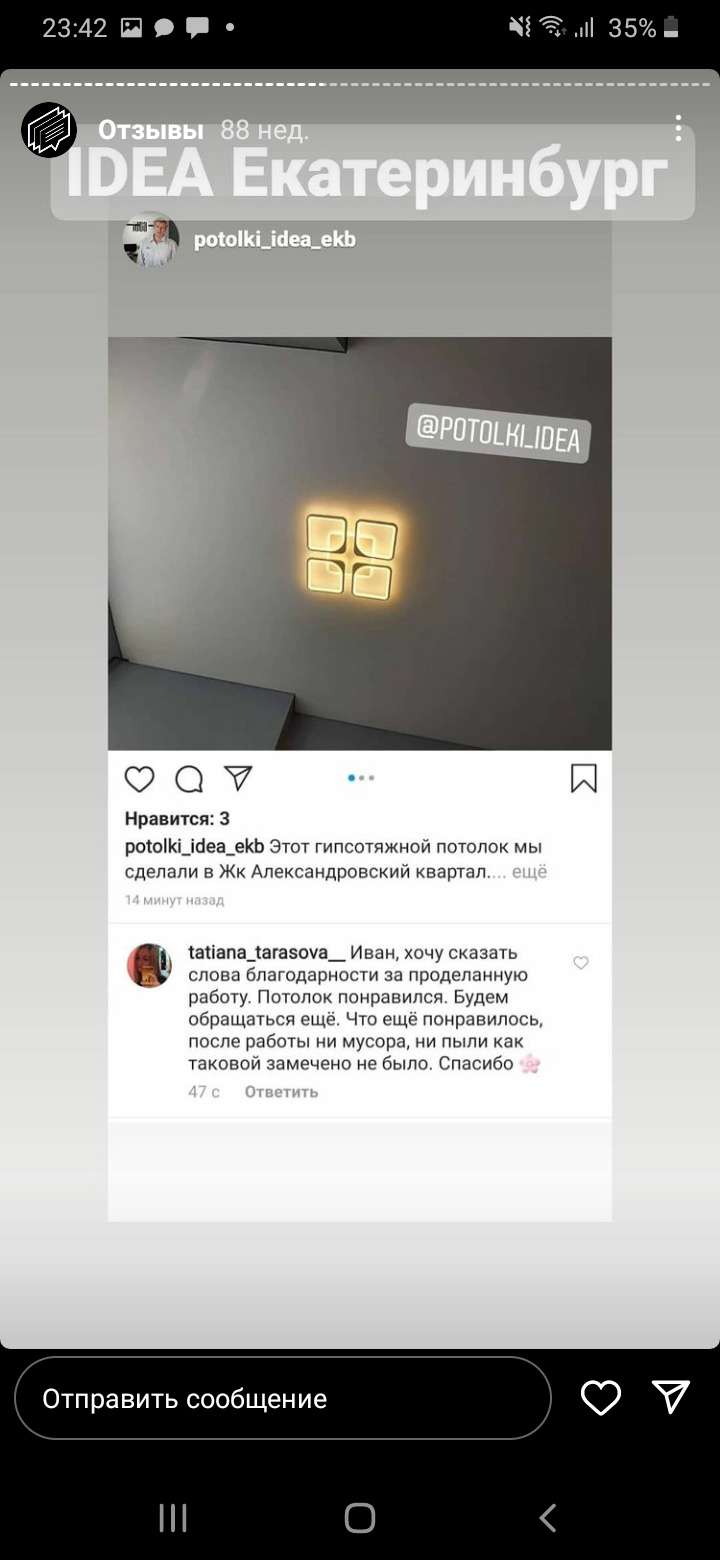
Task: Tap the Android back navigation arrow
Action: point(547,1518)
